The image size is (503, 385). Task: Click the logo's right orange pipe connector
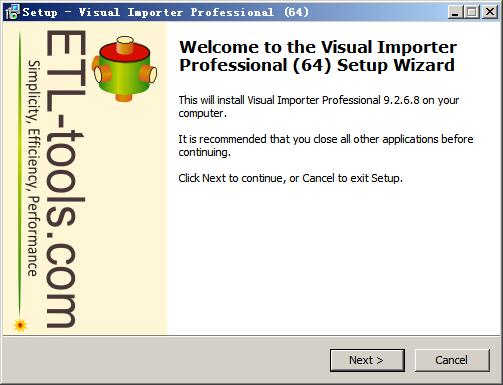click(149, 74)
